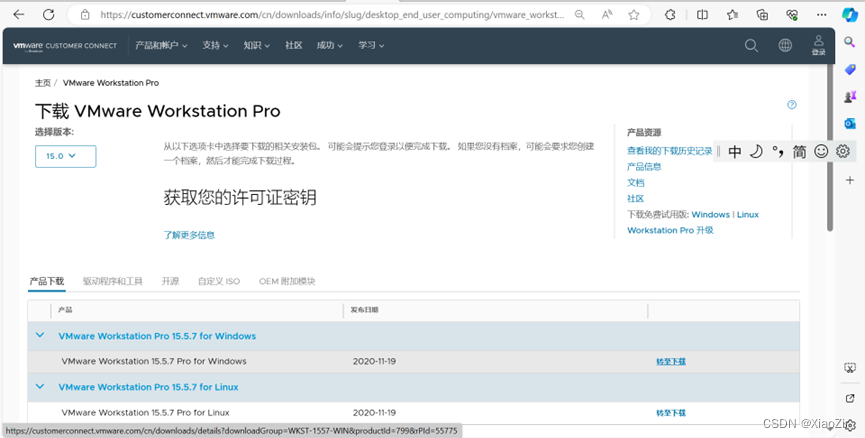The height and width of the screenshot is (438, 865).
Task: Open the 社区 navigation item
Action: pos(293,46)
